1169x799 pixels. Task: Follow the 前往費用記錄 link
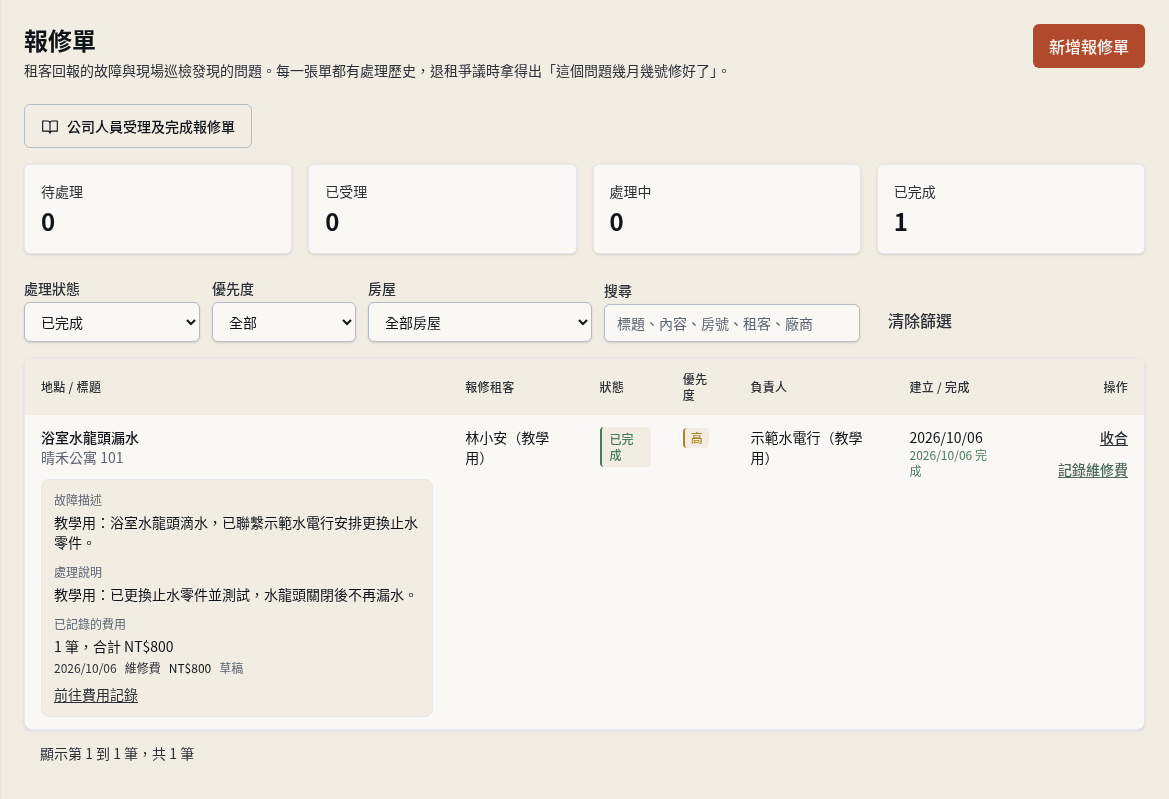(x=95, y=695)
